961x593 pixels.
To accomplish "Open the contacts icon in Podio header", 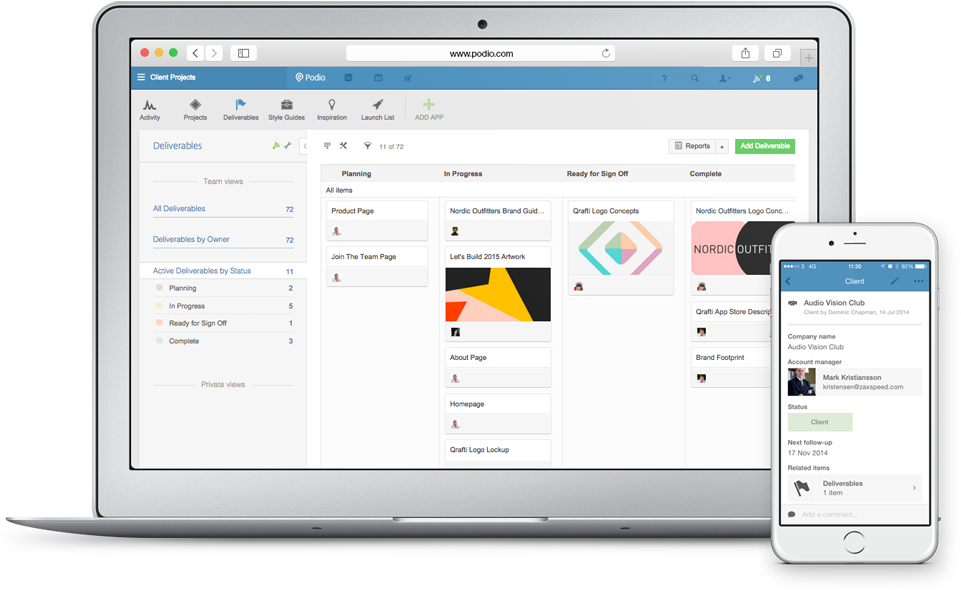I will click(348, 78).
